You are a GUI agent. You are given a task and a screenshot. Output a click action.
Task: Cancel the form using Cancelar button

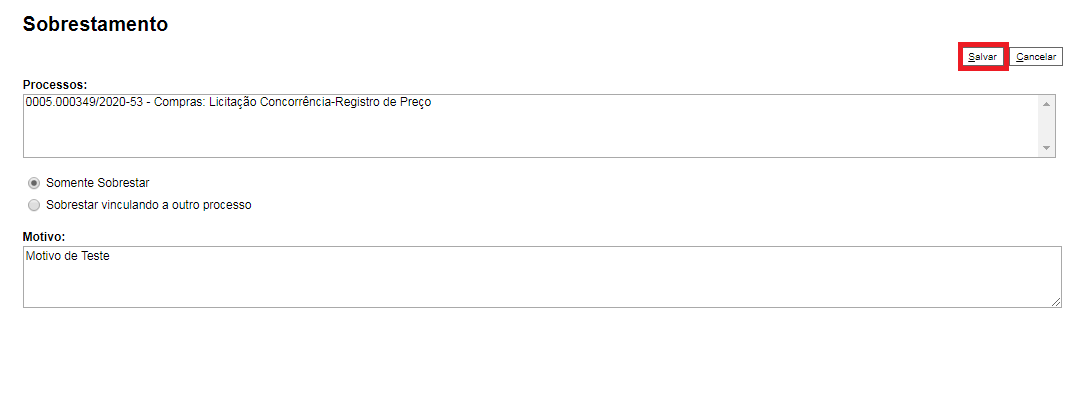point(1036,57)
